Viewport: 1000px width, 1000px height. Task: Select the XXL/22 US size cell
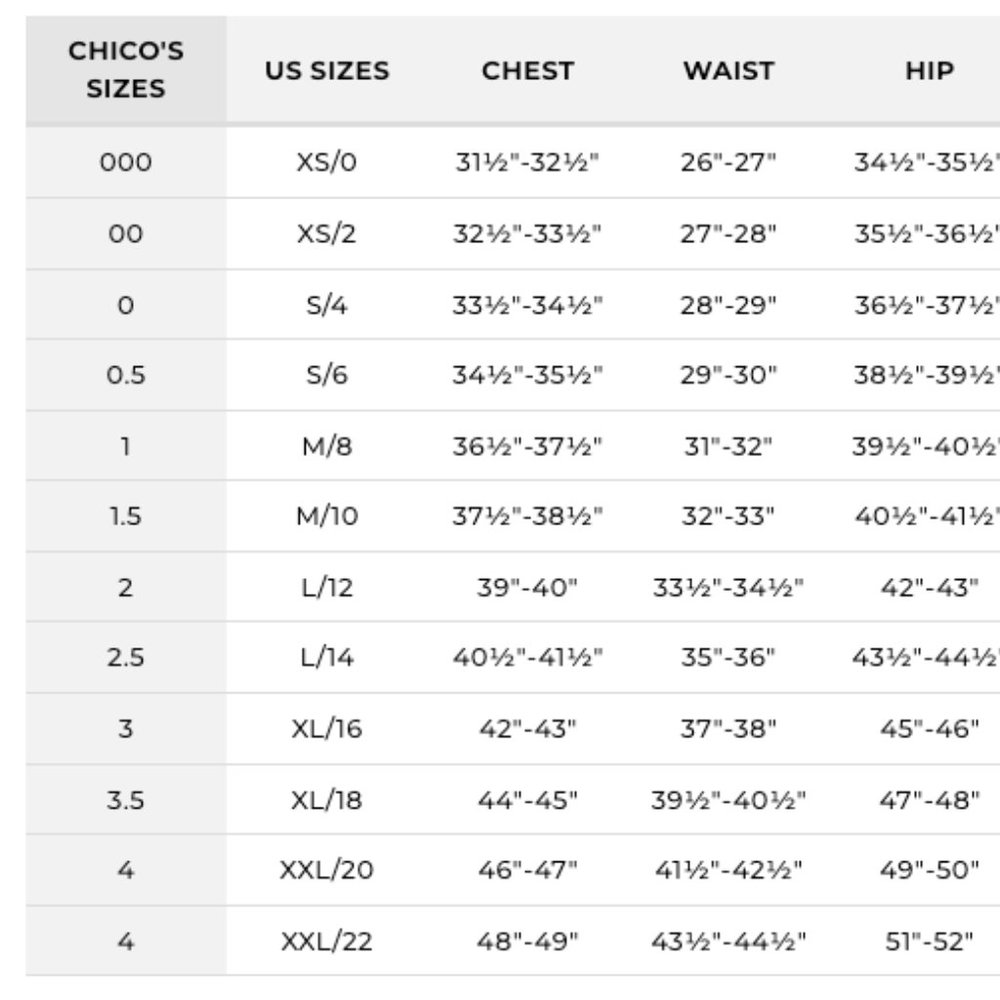click(x=327, y=941)
